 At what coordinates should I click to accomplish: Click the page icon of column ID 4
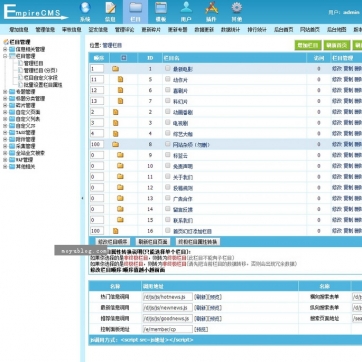point(115,133)
